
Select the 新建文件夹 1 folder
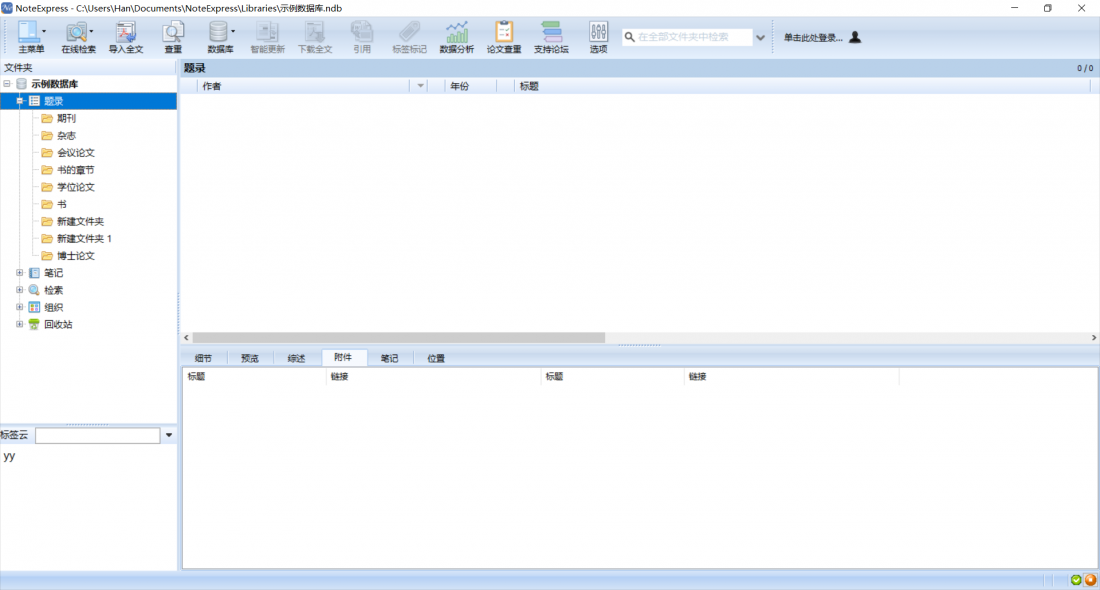coord(84,239)
